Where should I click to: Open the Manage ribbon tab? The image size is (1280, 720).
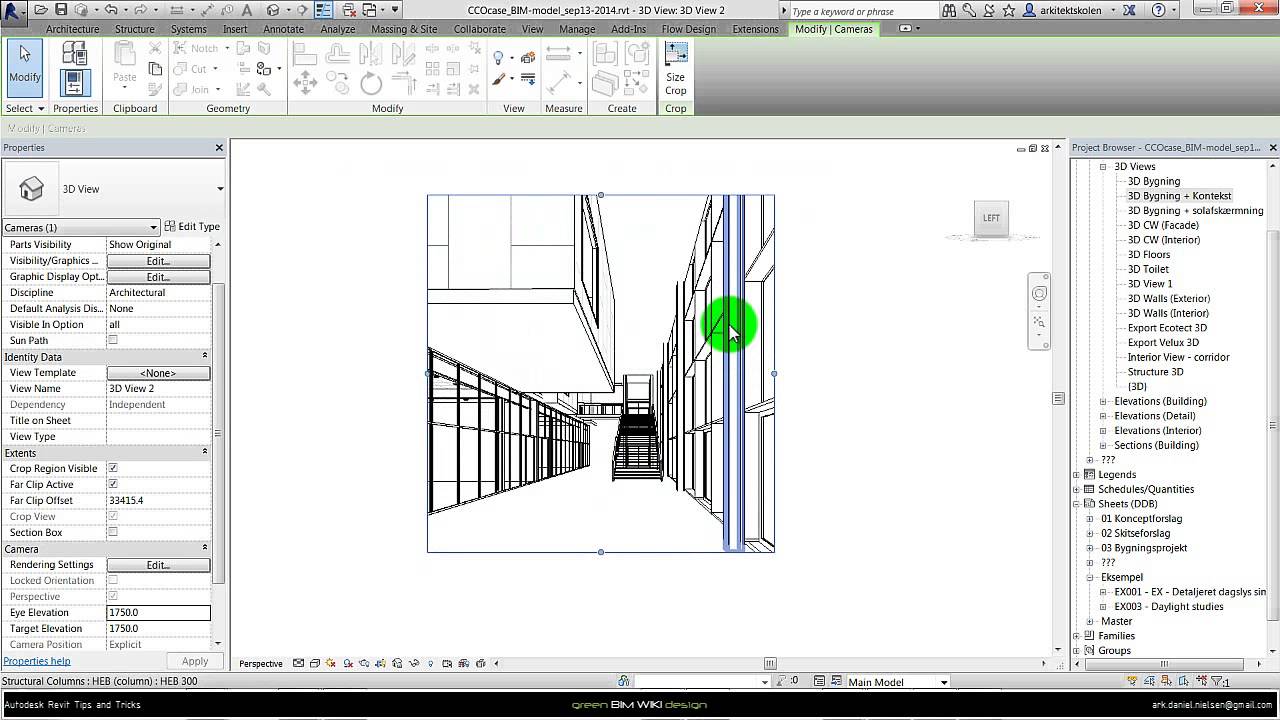point(577,29)
